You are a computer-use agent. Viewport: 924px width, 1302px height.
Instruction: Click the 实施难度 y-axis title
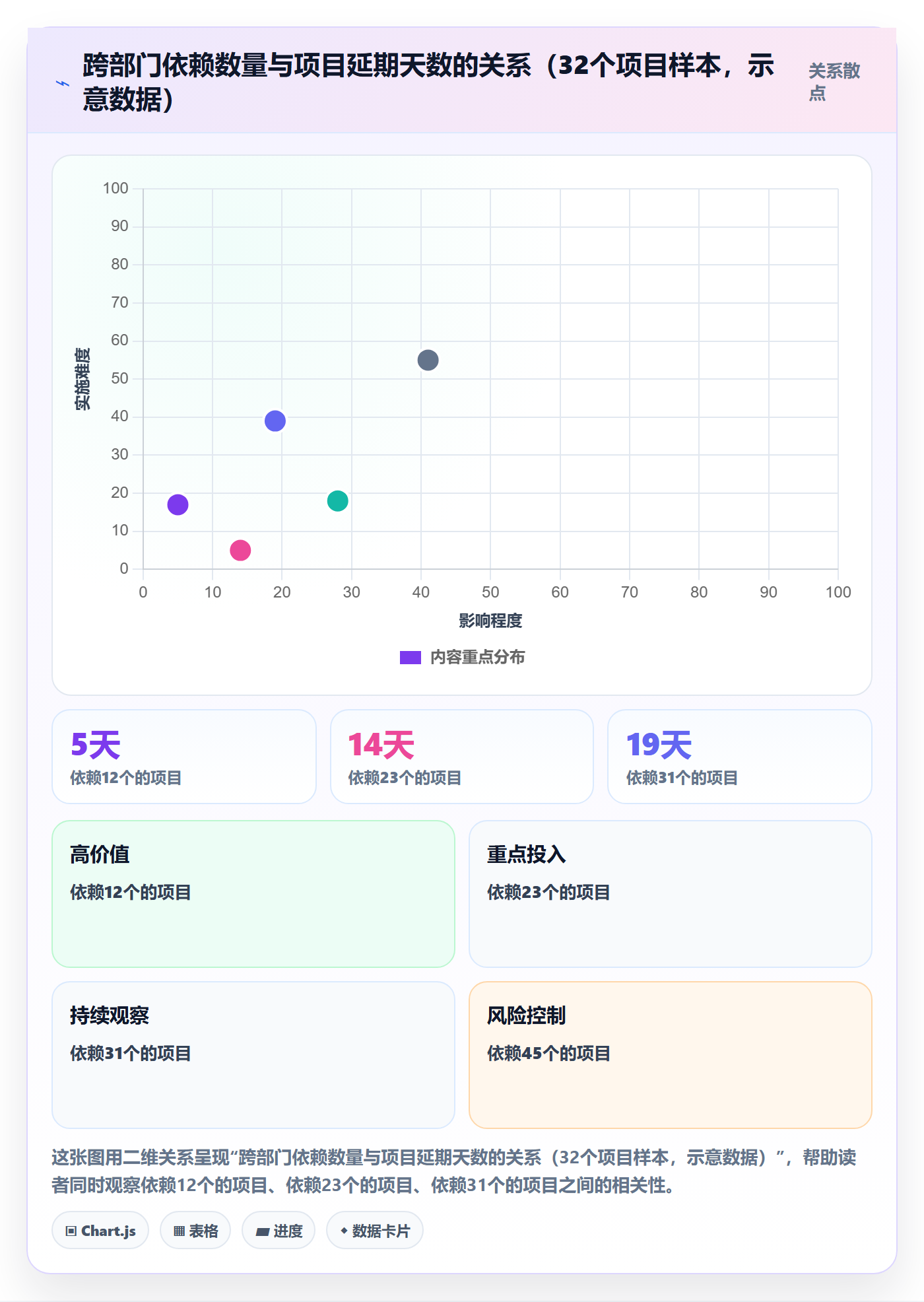82,379
